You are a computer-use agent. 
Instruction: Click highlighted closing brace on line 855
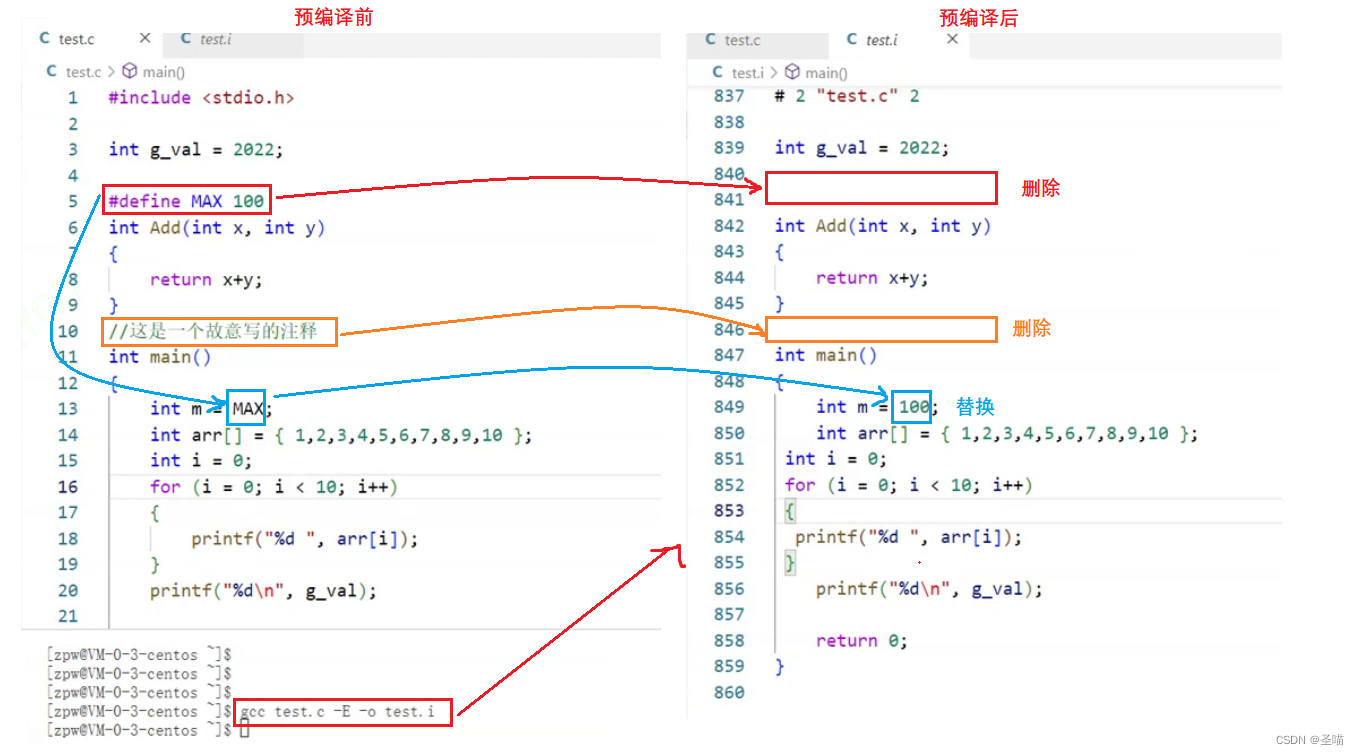(x=790, y=564)
